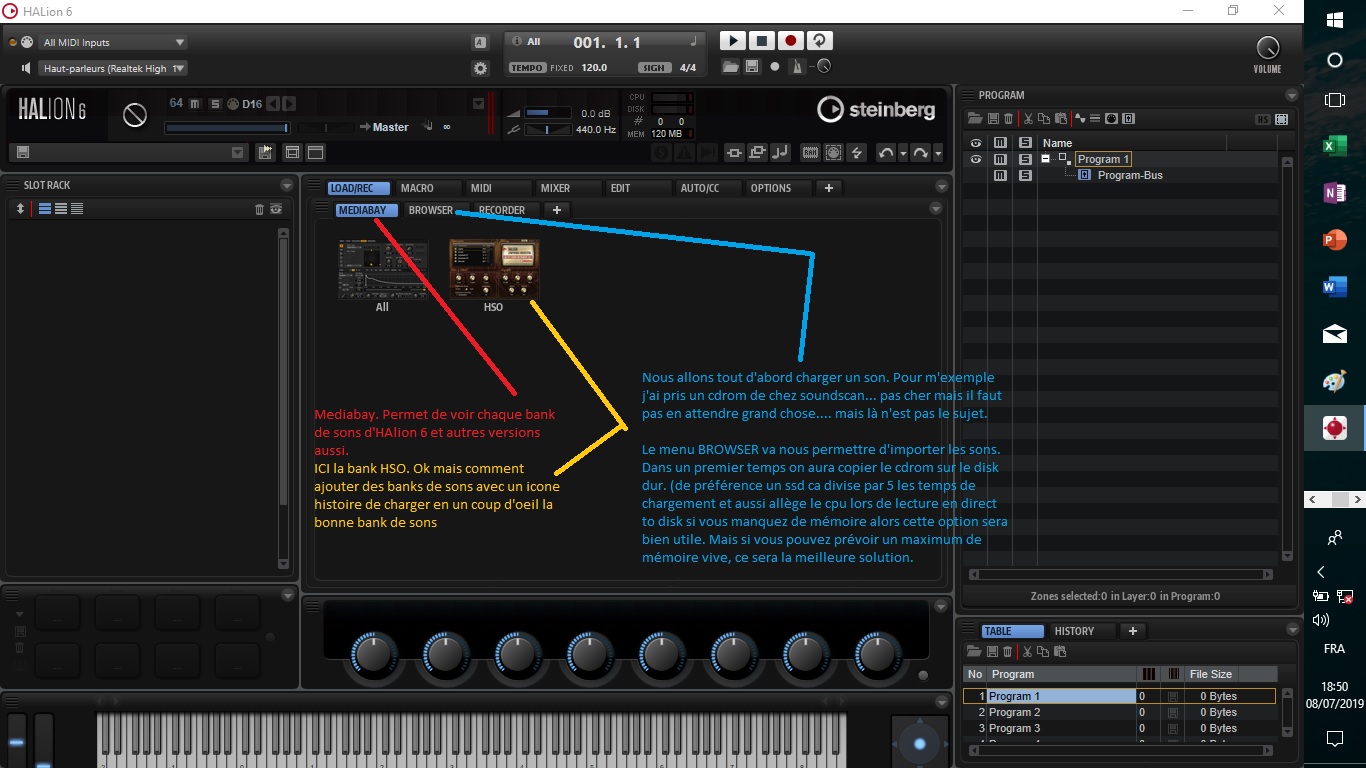The height and width of the screenshot is (768, 1366).
Task: Toggle visibility eye for Program 1
Action: tap(975, 159)
